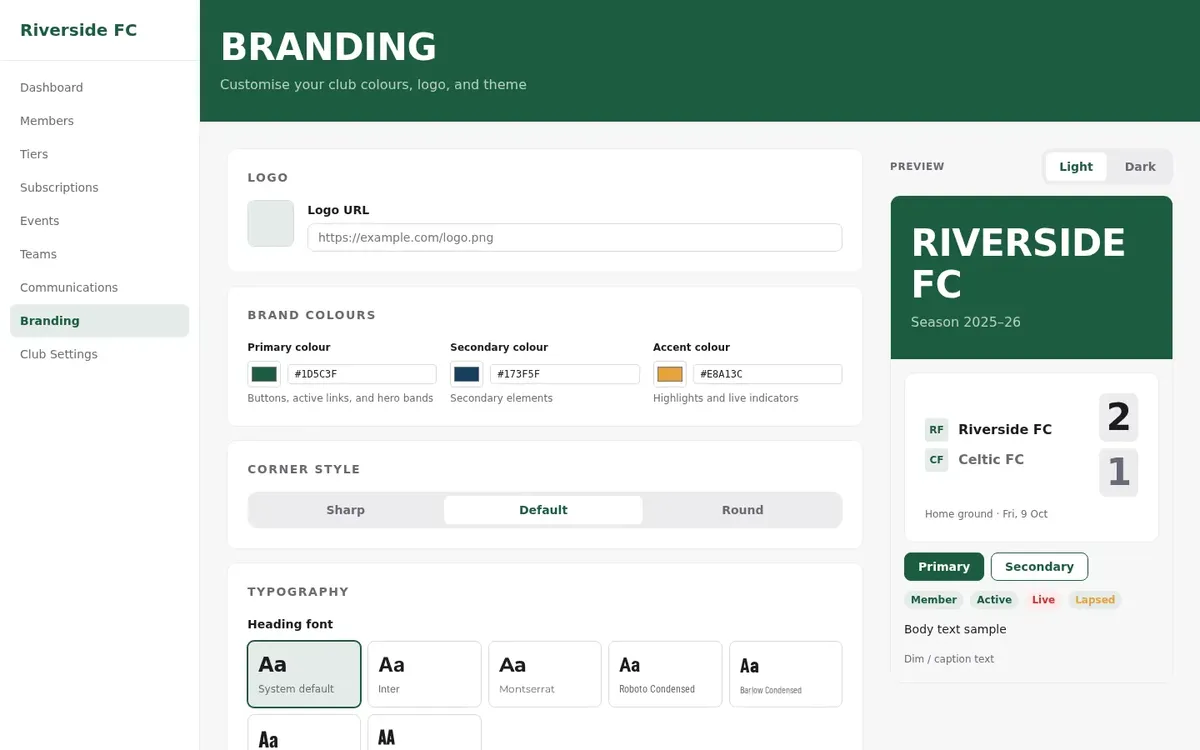Screen dimensions: 1200x750
Task: Choose the Inter heading font
Action: [x=425, y=674]
